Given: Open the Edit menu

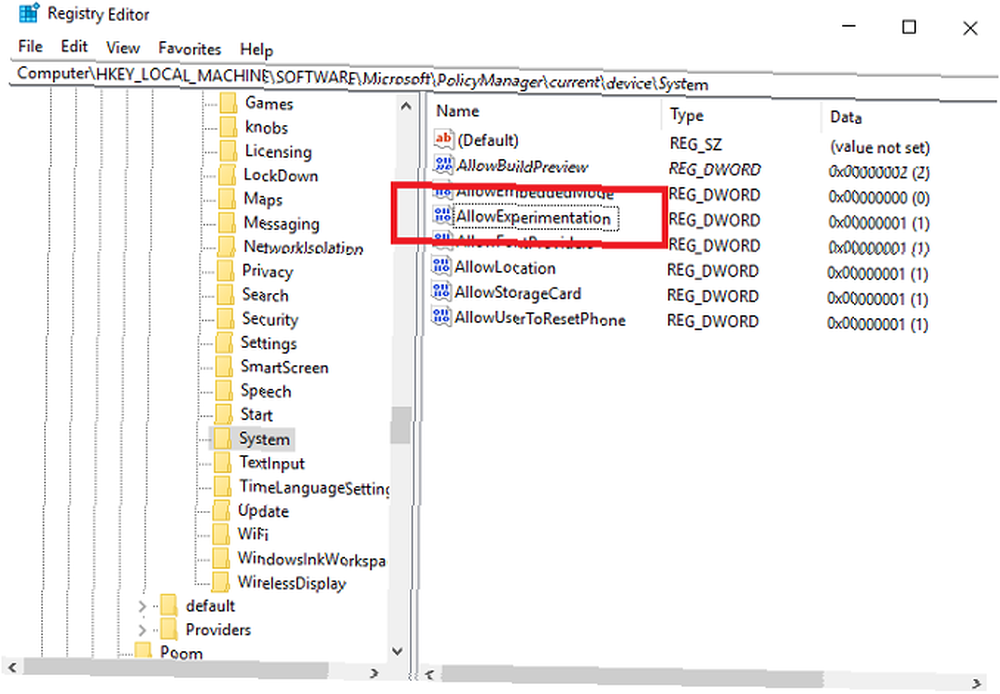Looking at the screenshot, I should pos(74,47).
